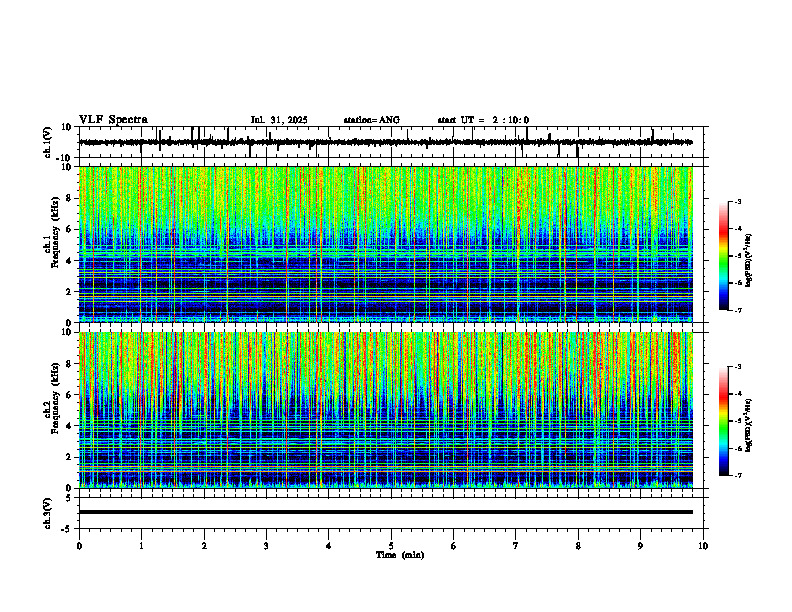The image size is (792, 612).
Task: Click the "station=ANG" header label
Action: (x=372, y=120)
